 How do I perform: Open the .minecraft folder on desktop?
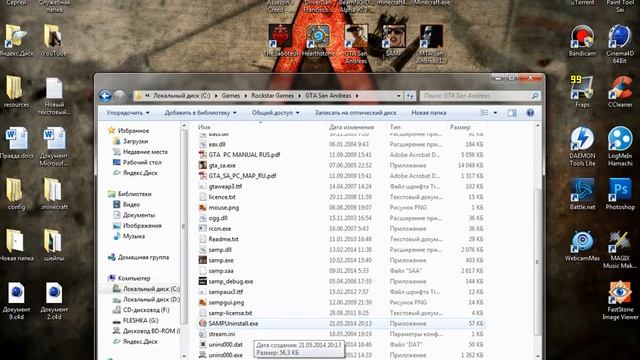pyautogui.click(x=53, y=194)
